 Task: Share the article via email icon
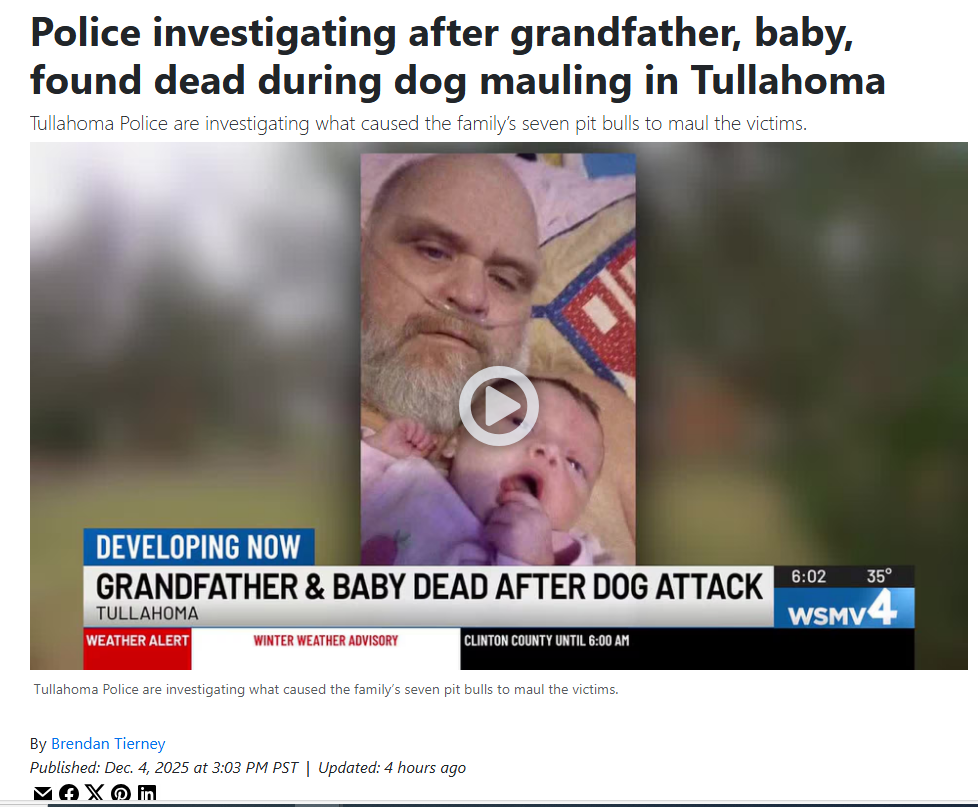(42, 793)
